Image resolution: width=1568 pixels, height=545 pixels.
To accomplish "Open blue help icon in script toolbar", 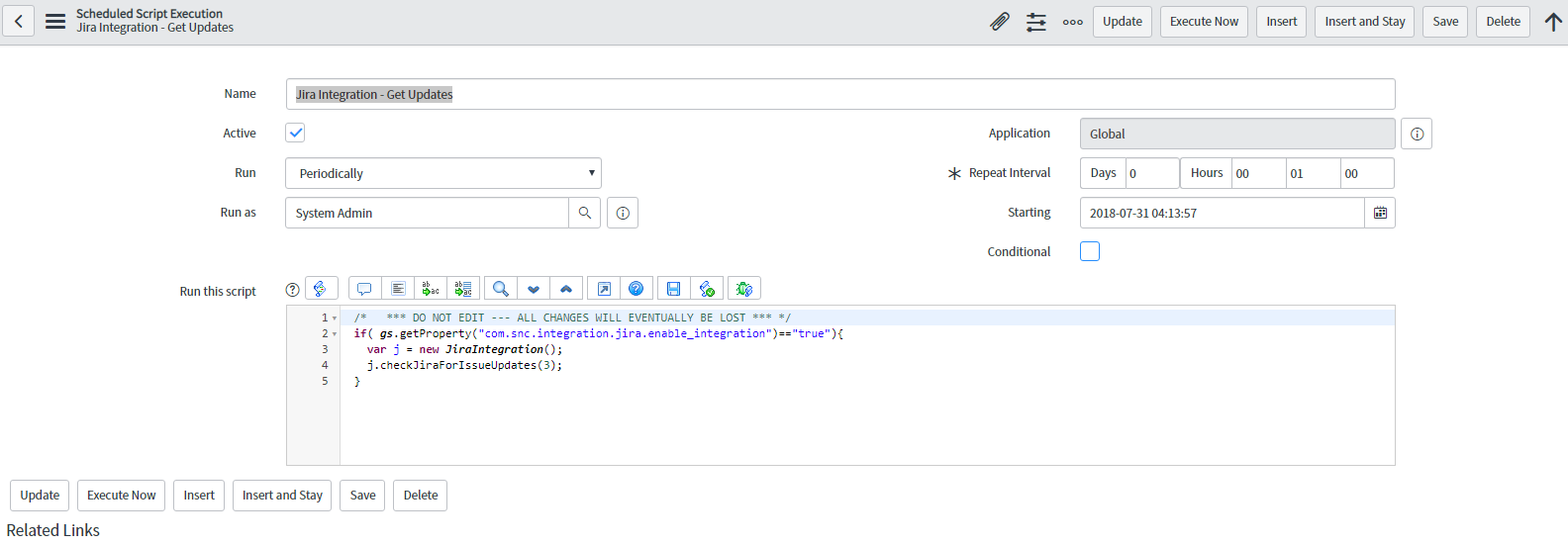I will tap(637, 289).
